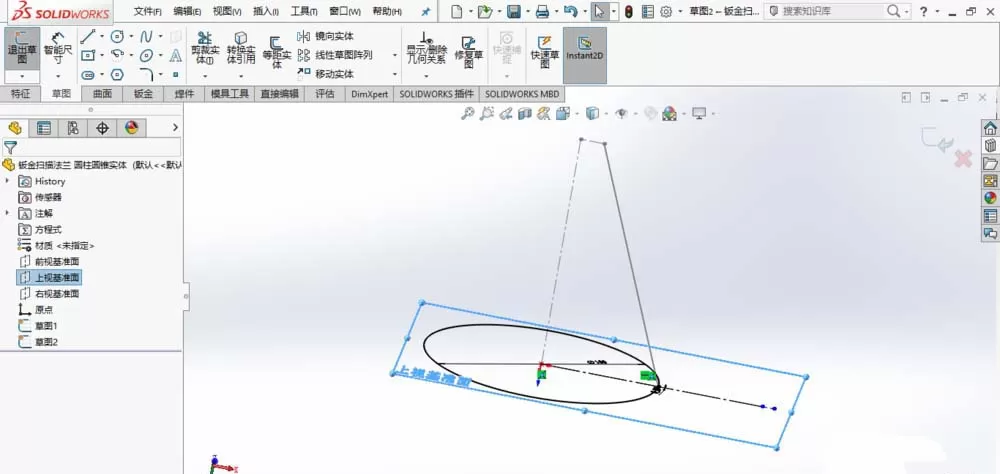1000x474 pixels.
Task: Click the New document icon
Action: tap(457, 11)
